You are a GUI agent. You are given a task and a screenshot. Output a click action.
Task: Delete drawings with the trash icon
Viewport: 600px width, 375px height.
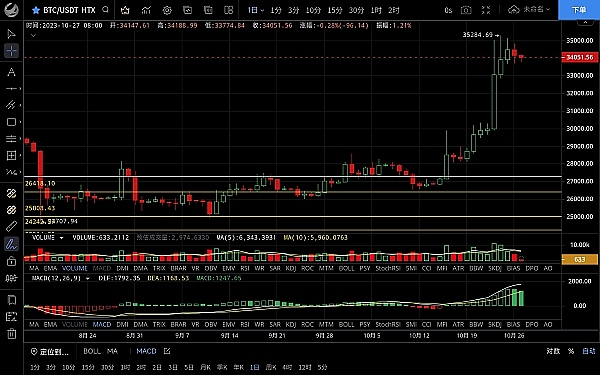pos(11,333)
